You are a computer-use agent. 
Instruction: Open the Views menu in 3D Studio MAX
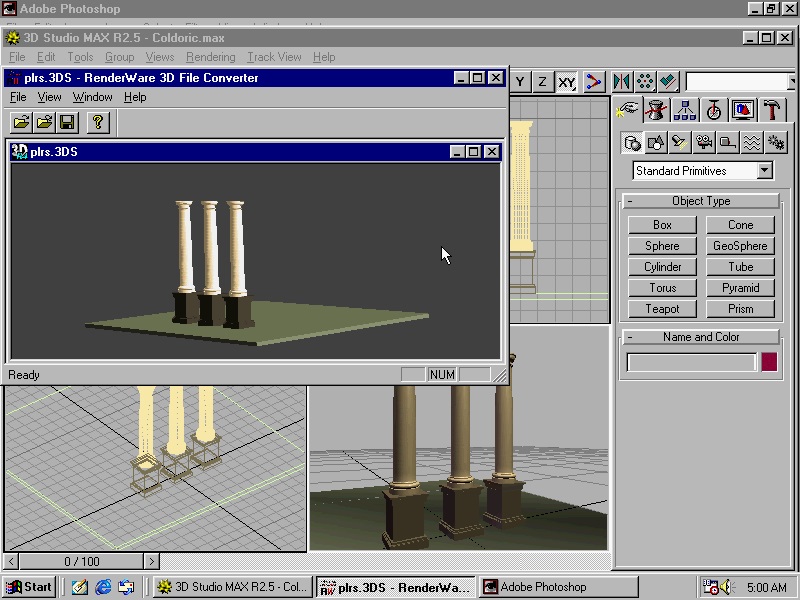pos(160,57)
